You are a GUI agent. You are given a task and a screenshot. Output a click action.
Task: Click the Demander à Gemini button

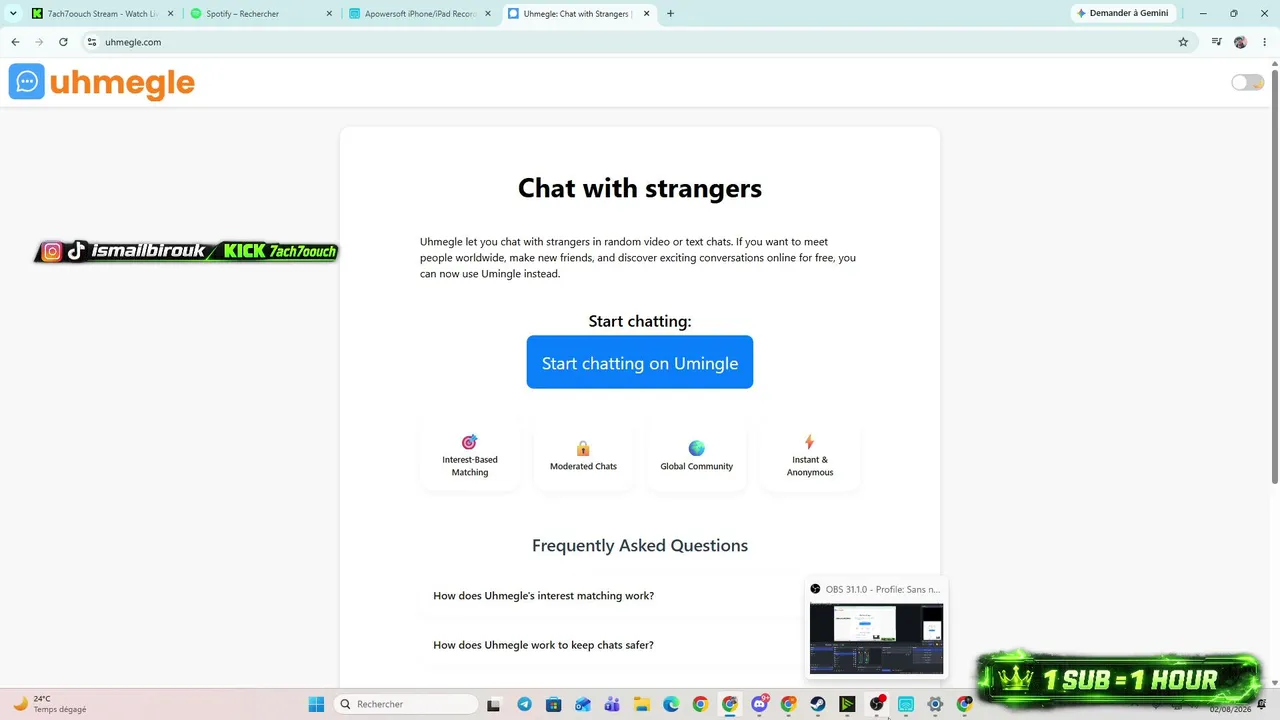pos(1124,13)
